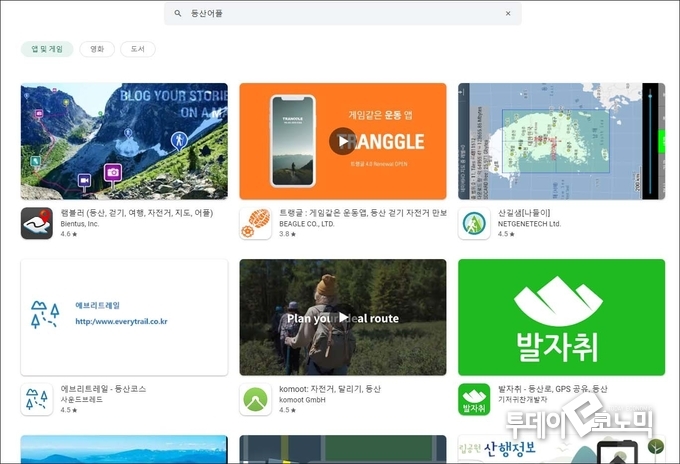Clear the search text with the X icon
680x464 pixels.
click(x=508, y=13)
